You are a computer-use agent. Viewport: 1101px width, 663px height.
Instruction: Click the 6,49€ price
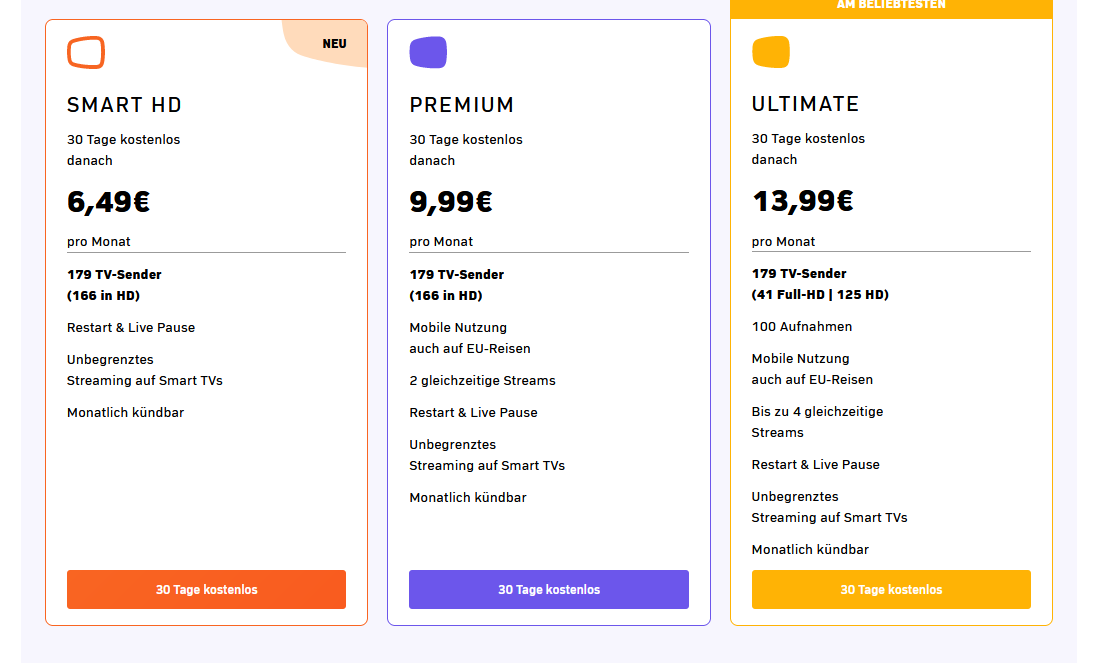pyautogui.click(x=108, y=202)
